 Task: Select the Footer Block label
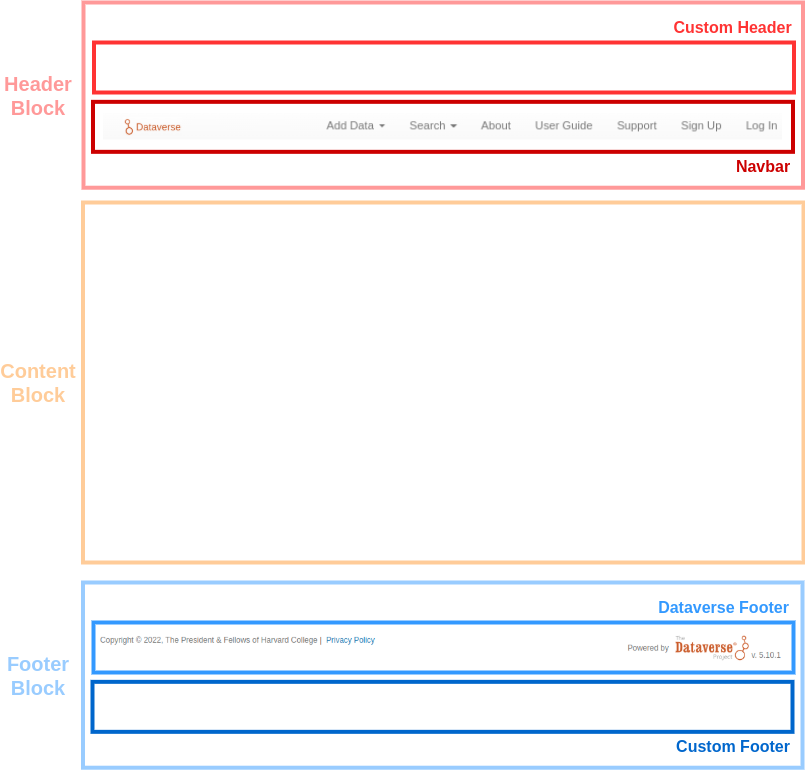[38, 676]
